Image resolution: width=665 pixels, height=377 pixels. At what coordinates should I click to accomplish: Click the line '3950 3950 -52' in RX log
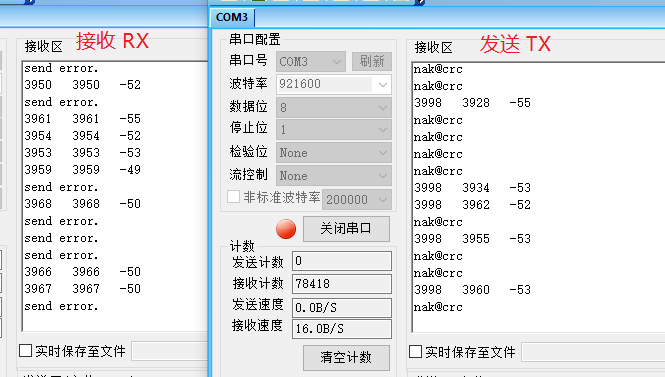pyautogui.click(x=82, y=85)
